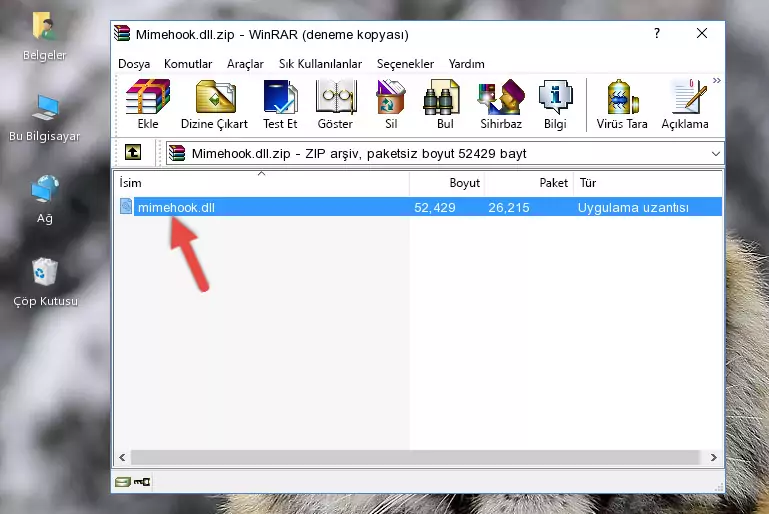769x514 pixels.
Task: Open the Göster view tool
Action: 335,104
